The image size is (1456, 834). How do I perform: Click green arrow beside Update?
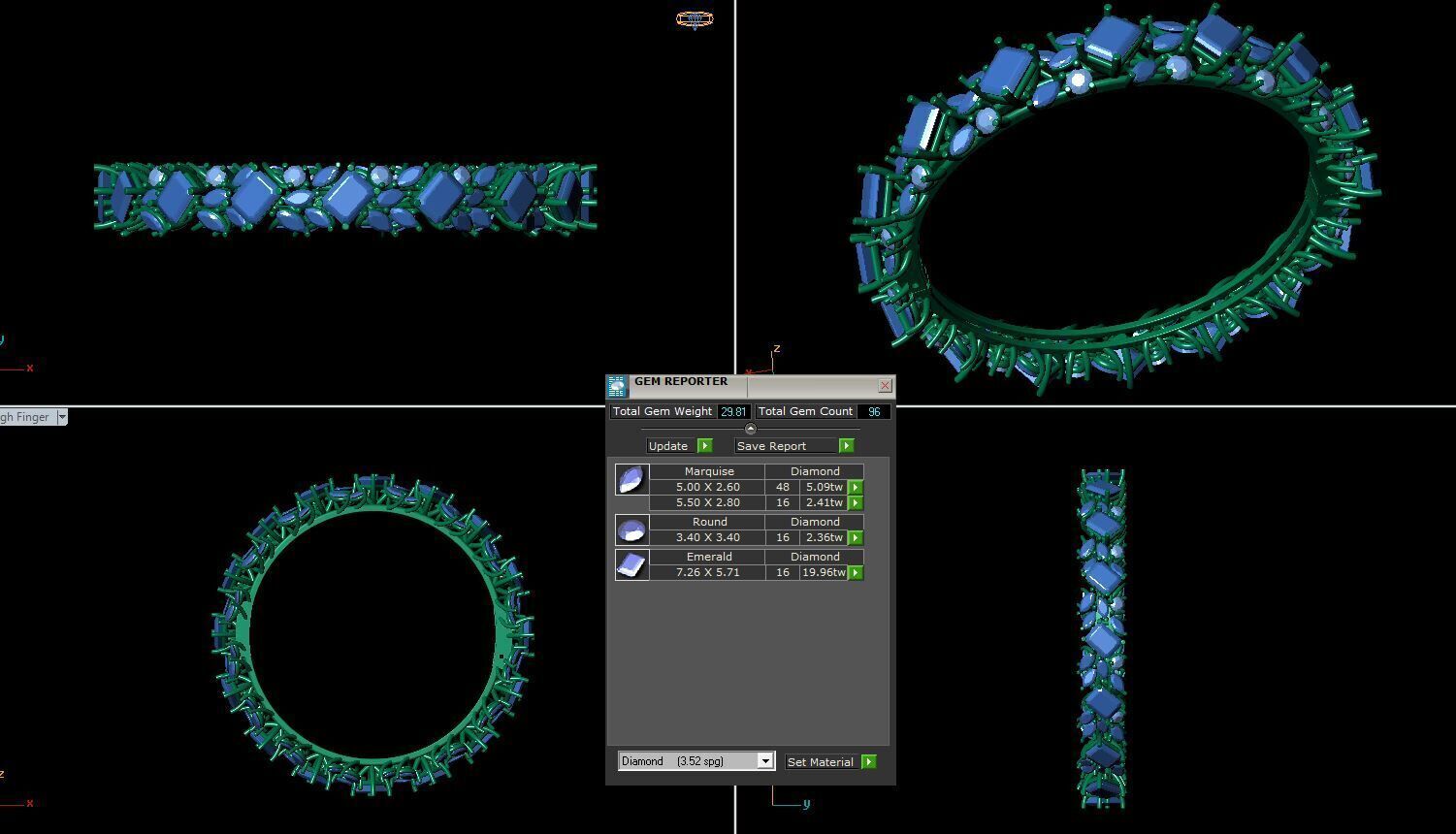705,446
